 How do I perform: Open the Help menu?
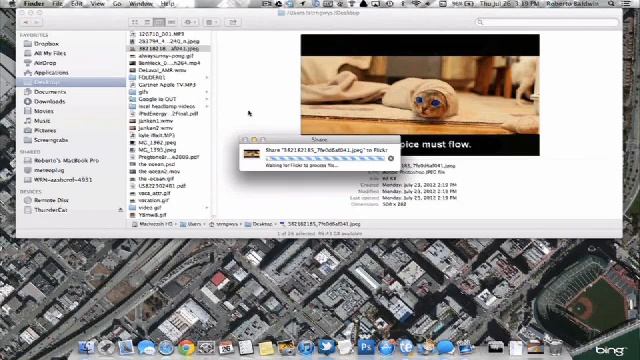[167, 4]
